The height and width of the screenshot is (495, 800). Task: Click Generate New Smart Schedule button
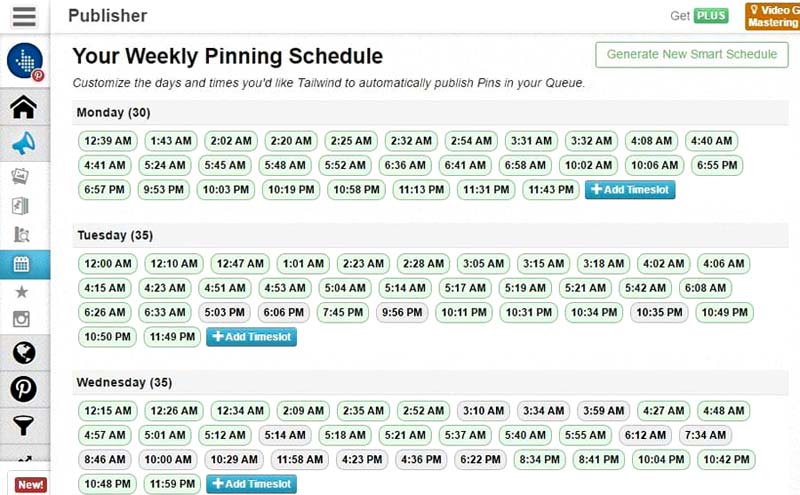point(691,54)
